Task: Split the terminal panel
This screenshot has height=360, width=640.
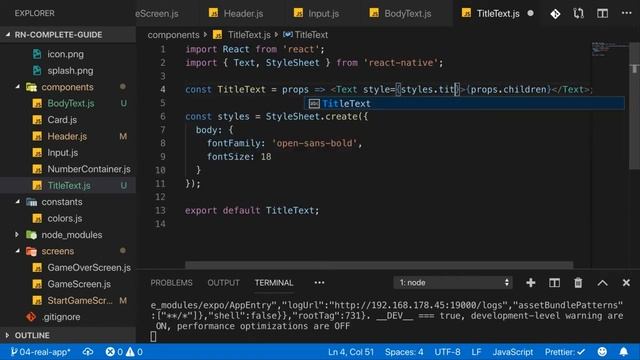Action: point(554,282)
